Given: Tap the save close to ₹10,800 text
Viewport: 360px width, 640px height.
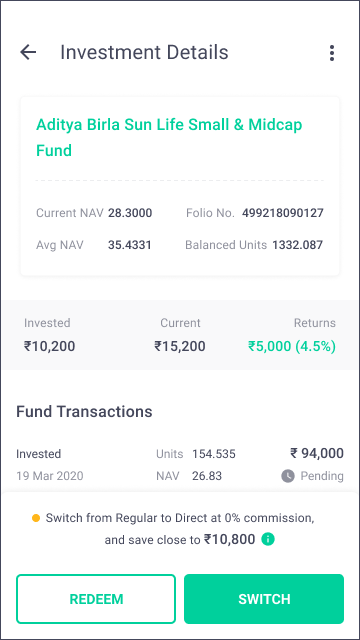Looking at the screenshot, I should tap(180, 540).
